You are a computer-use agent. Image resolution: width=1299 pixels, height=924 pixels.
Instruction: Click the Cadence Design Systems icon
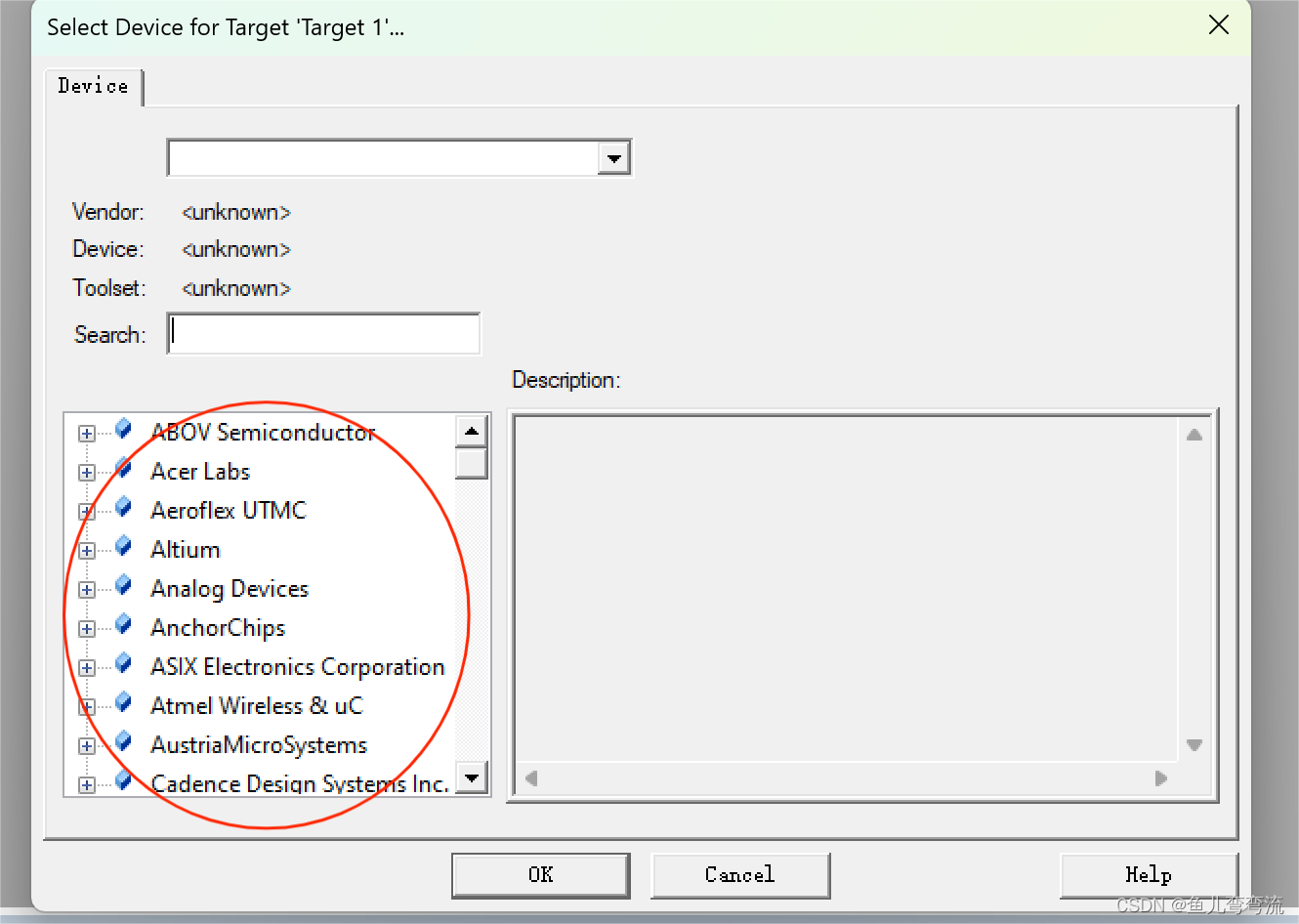click(x=124, y=780)
